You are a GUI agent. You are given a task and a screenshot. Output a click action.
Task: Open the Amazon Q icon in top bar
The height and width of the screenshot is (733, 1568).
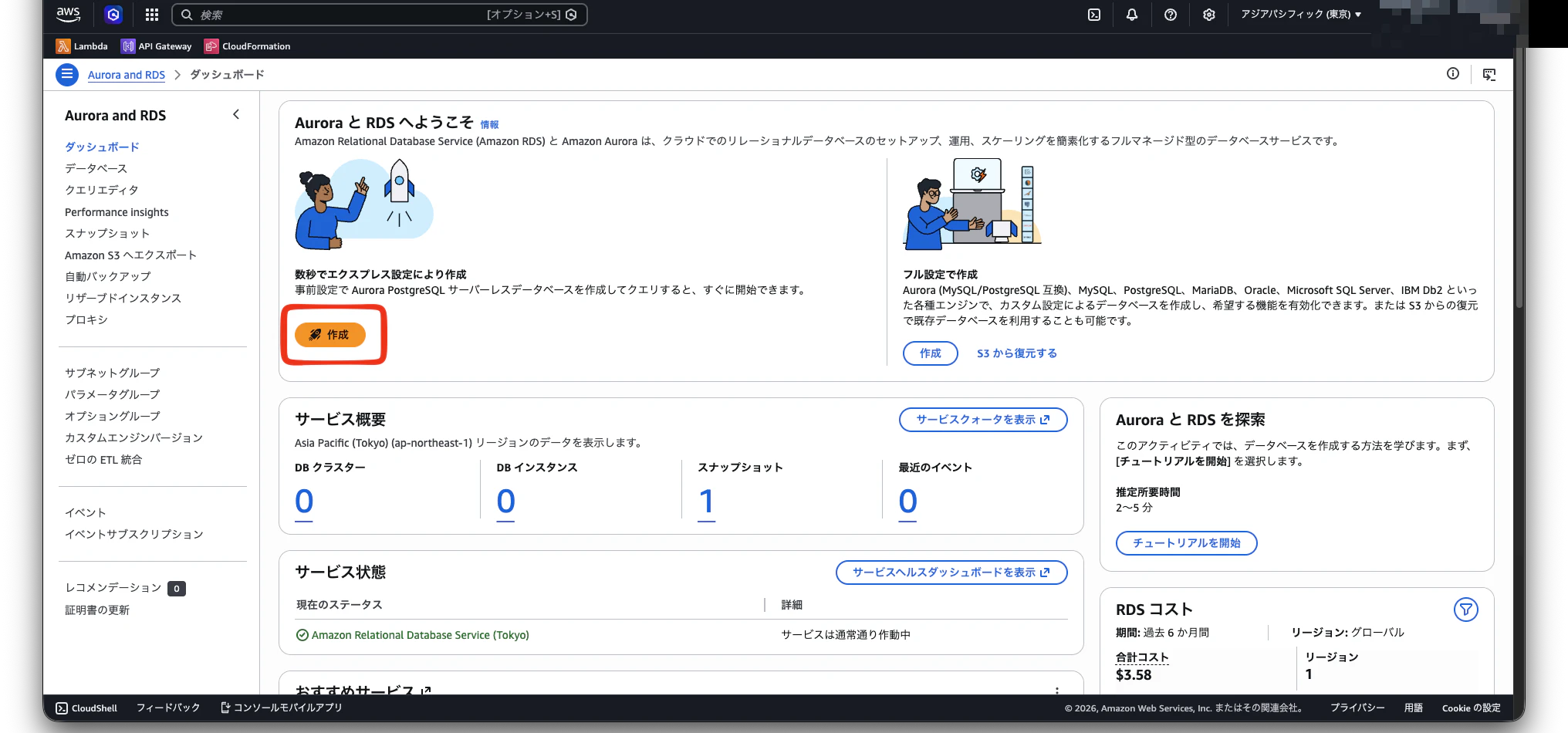[x=113, y=15]
